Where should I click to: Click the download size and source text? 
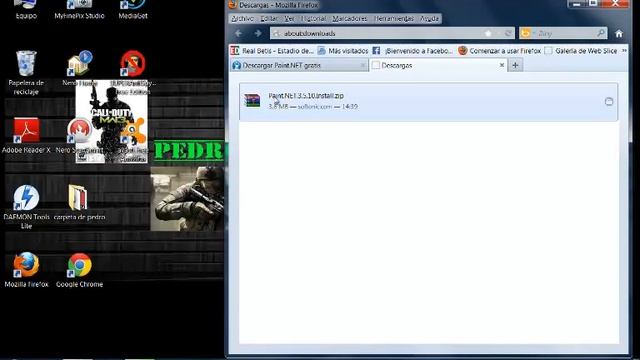pos(313,107)
